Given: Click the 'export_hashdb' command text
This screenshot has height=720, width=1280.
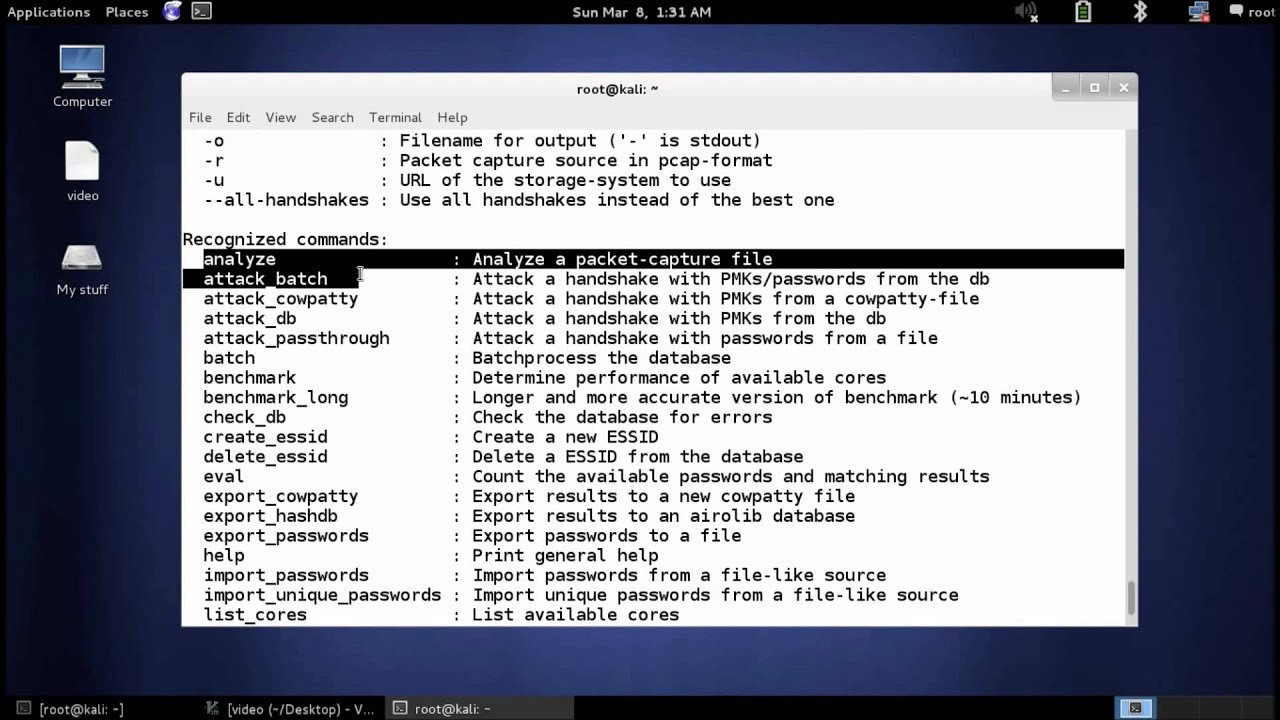Looking at the screenshot, I should tap(270, 516).
